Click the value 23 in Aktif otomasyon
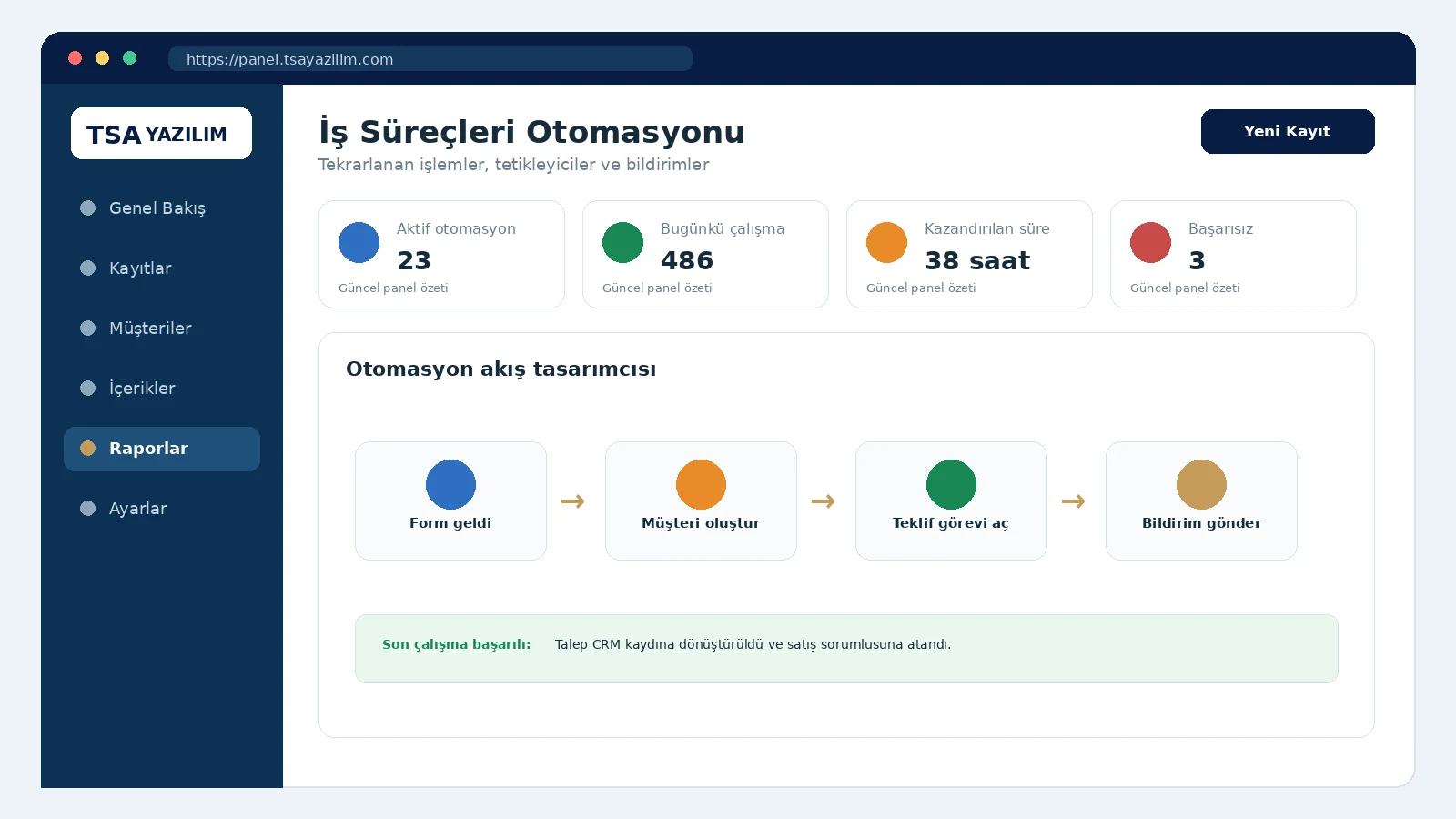 coord(414,260)
